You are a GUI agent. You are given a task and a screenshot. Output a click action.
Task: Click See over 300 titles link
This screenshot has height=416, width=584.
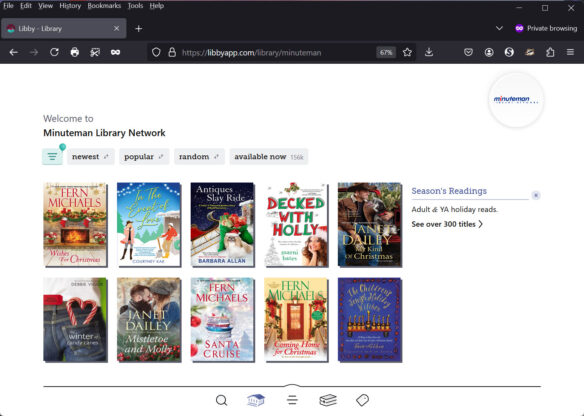point(447,224)
